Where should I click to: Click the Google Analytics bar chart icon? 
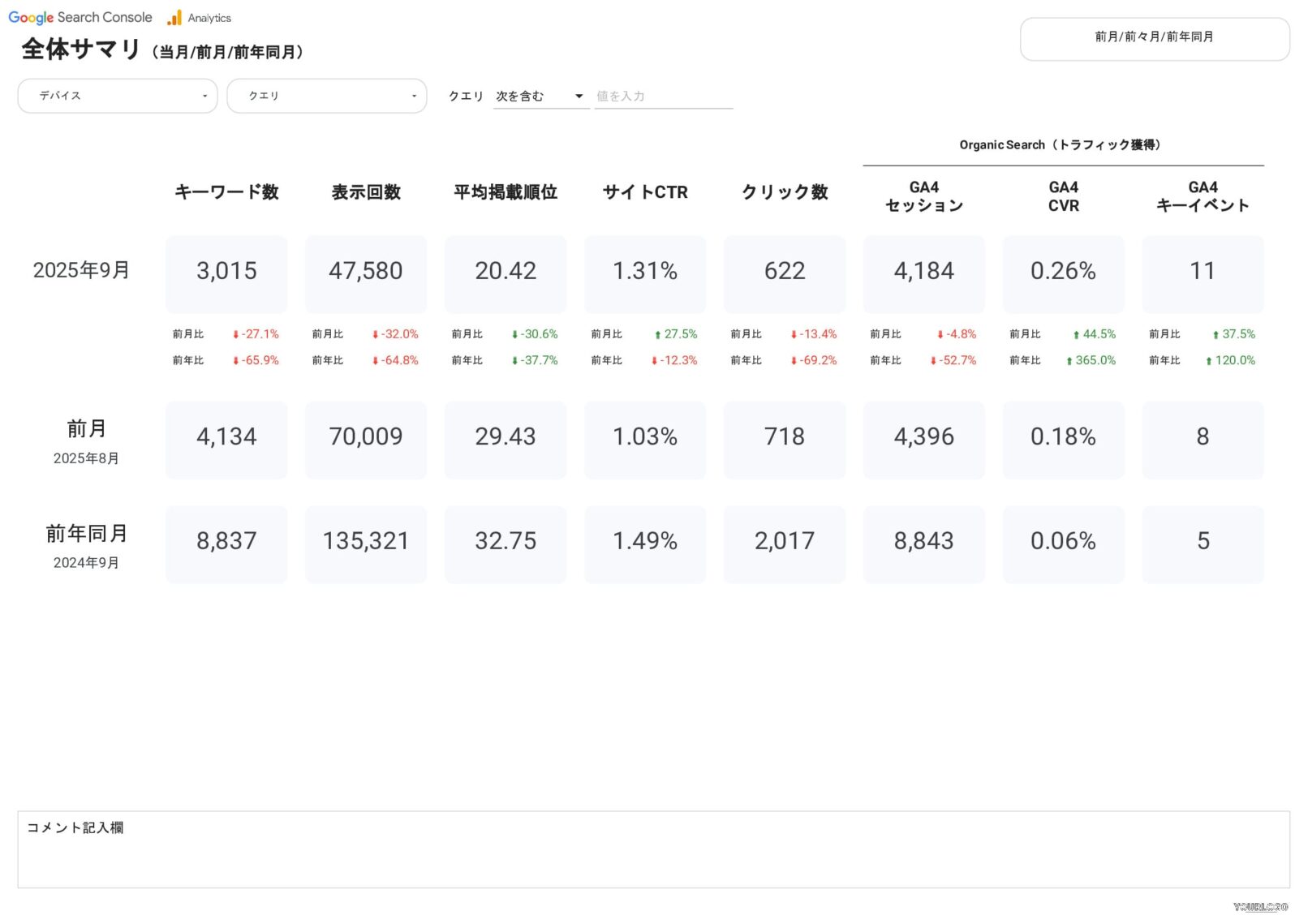174,18
